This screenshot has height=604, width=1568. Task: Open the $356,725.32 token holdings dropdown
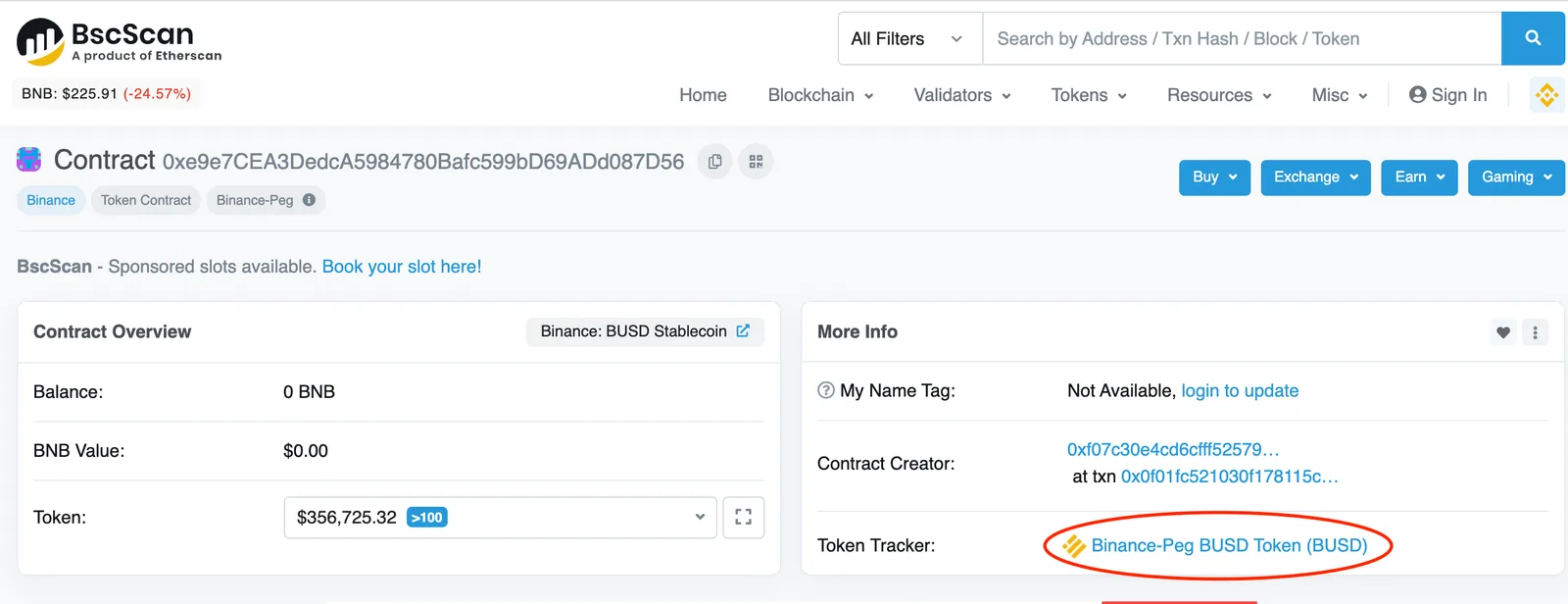tap(500, 518)
